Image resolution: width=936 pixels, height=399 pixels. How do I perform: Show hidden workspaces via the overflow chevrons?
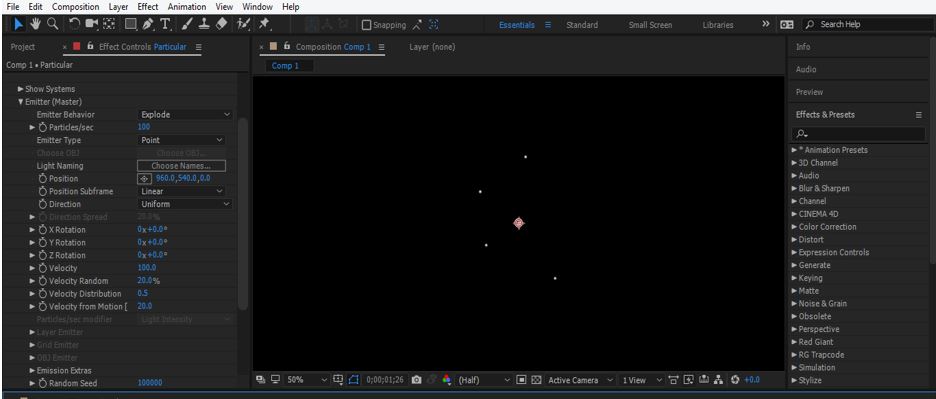click(x=766, y=24)
